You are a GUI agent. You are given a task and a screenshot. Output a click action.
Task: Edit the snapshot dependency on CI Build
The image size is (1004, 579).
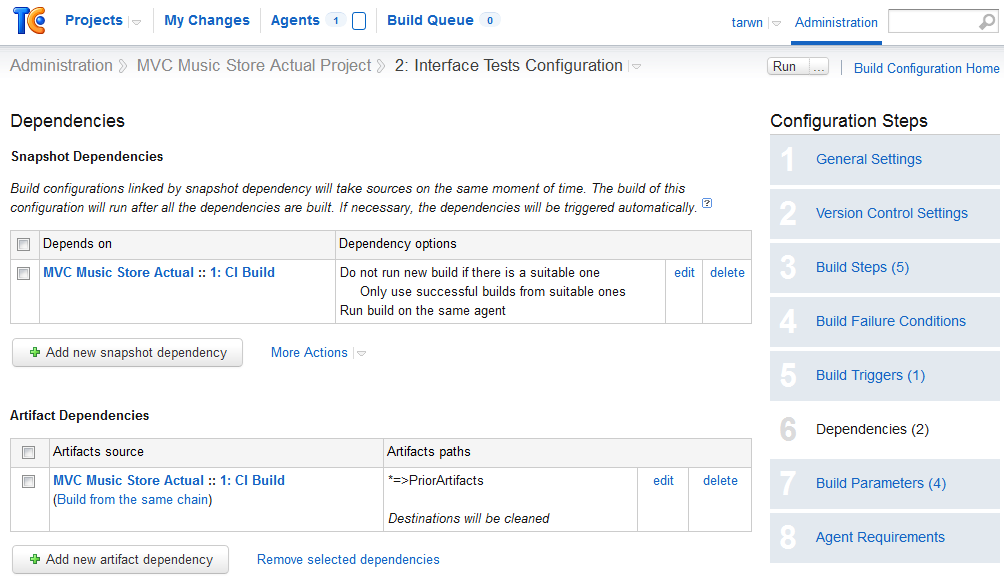tap(684, 273)
